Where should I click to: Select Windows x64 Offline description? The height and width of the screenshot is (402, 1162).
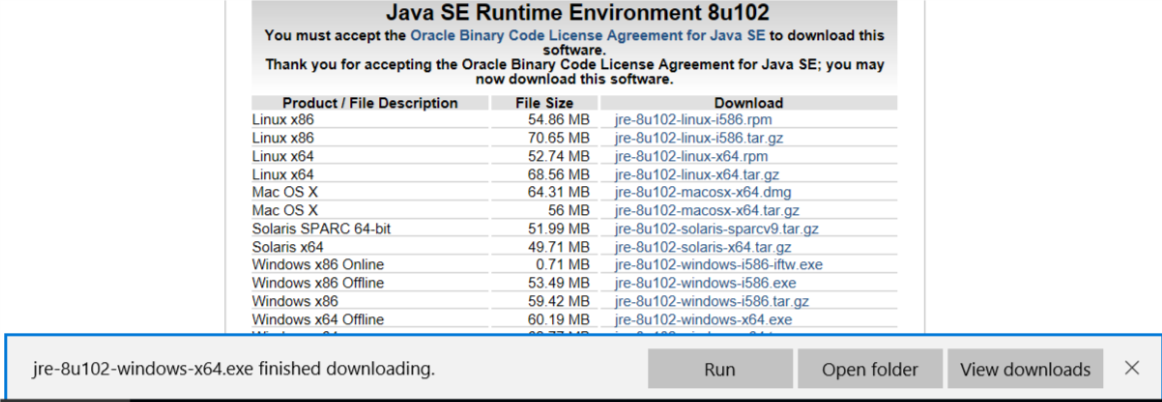318,320
